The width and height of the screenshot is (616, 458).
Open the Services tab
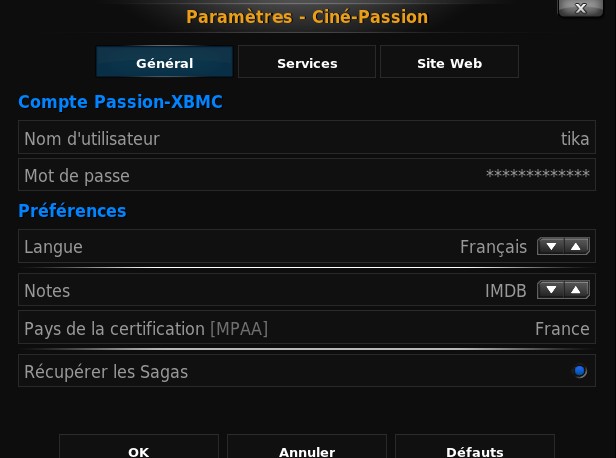click(307, 63)
